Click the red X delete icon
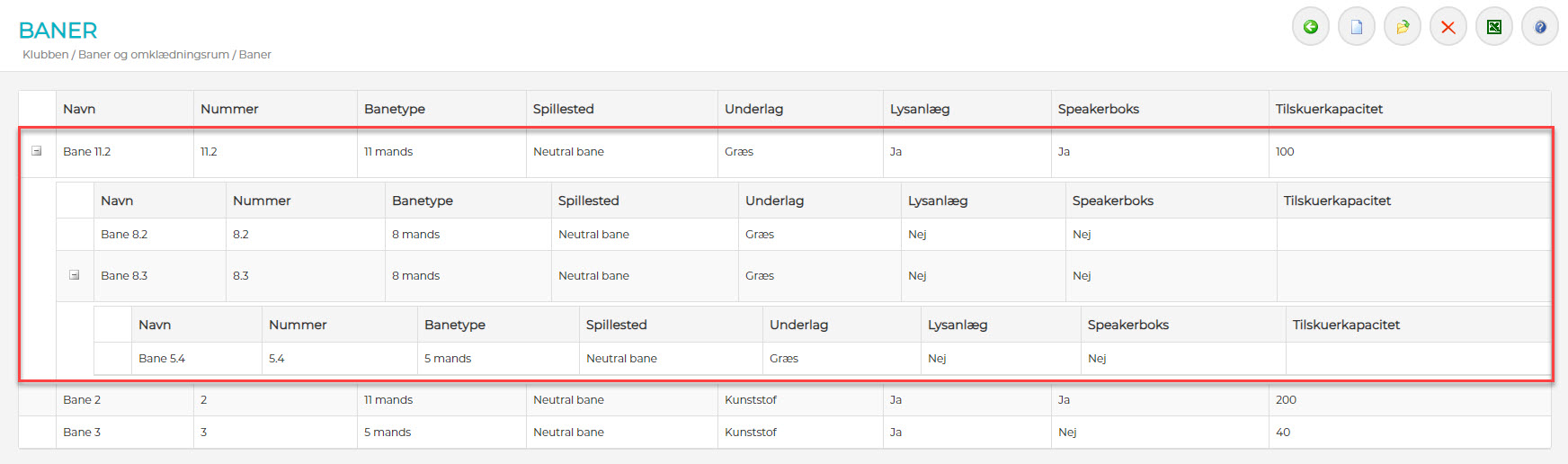Screen dimensions: 1568x464 pyautogui.click(x=1448, y=27)
